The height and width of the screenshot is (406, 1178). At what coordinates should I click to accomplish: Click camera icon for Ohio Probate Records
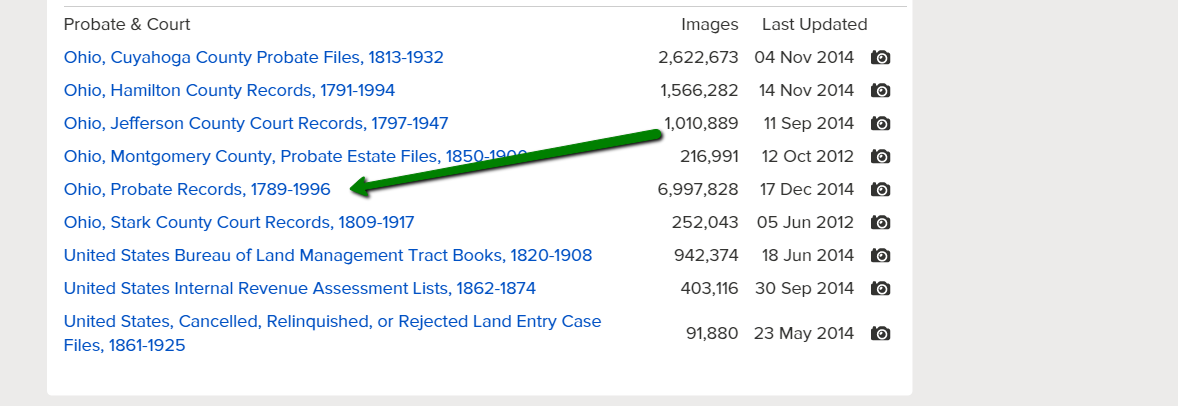(x=880, y=190)
